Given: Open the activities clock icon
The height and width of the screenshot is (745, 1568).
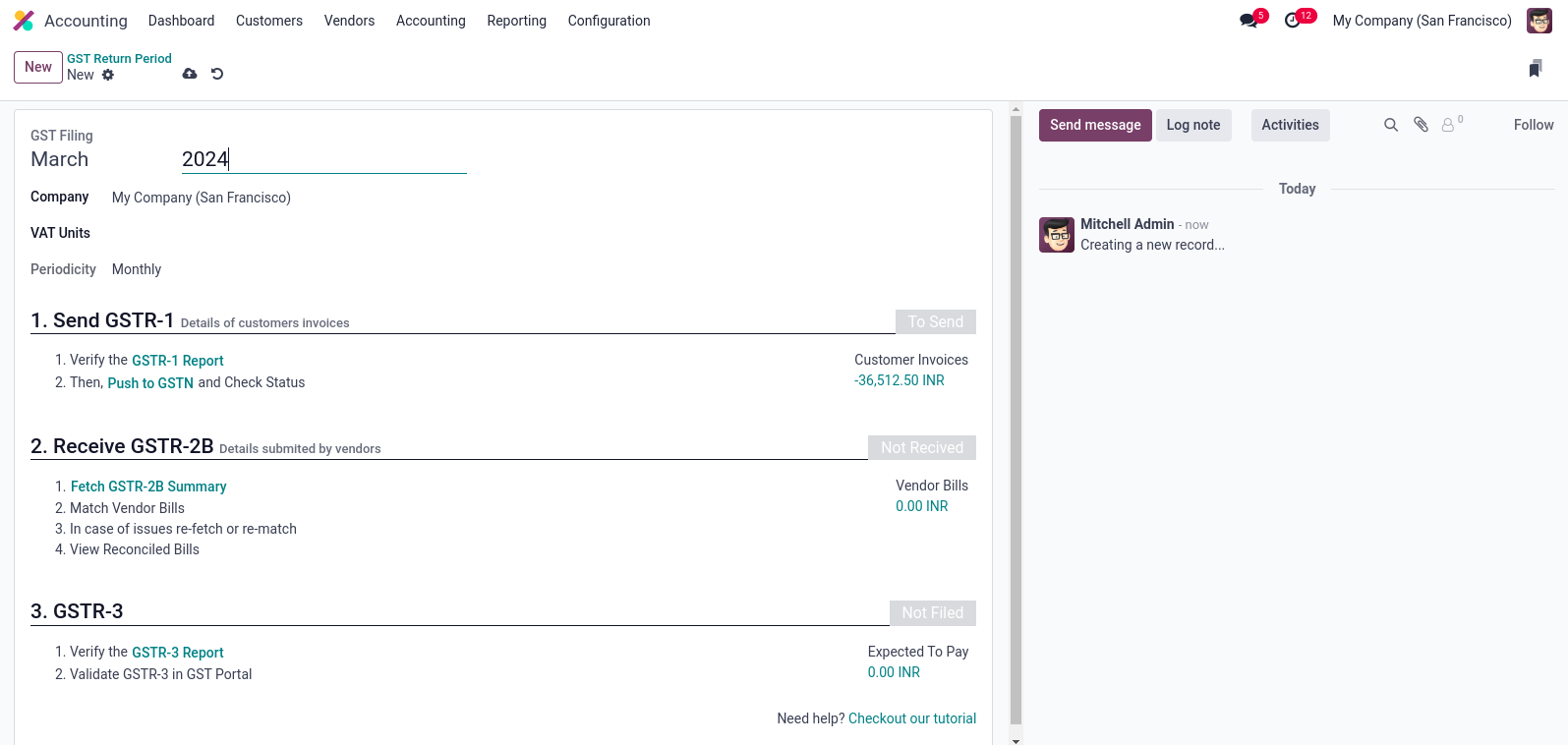Looking at the screenshot, I should tap(1293, 21).
